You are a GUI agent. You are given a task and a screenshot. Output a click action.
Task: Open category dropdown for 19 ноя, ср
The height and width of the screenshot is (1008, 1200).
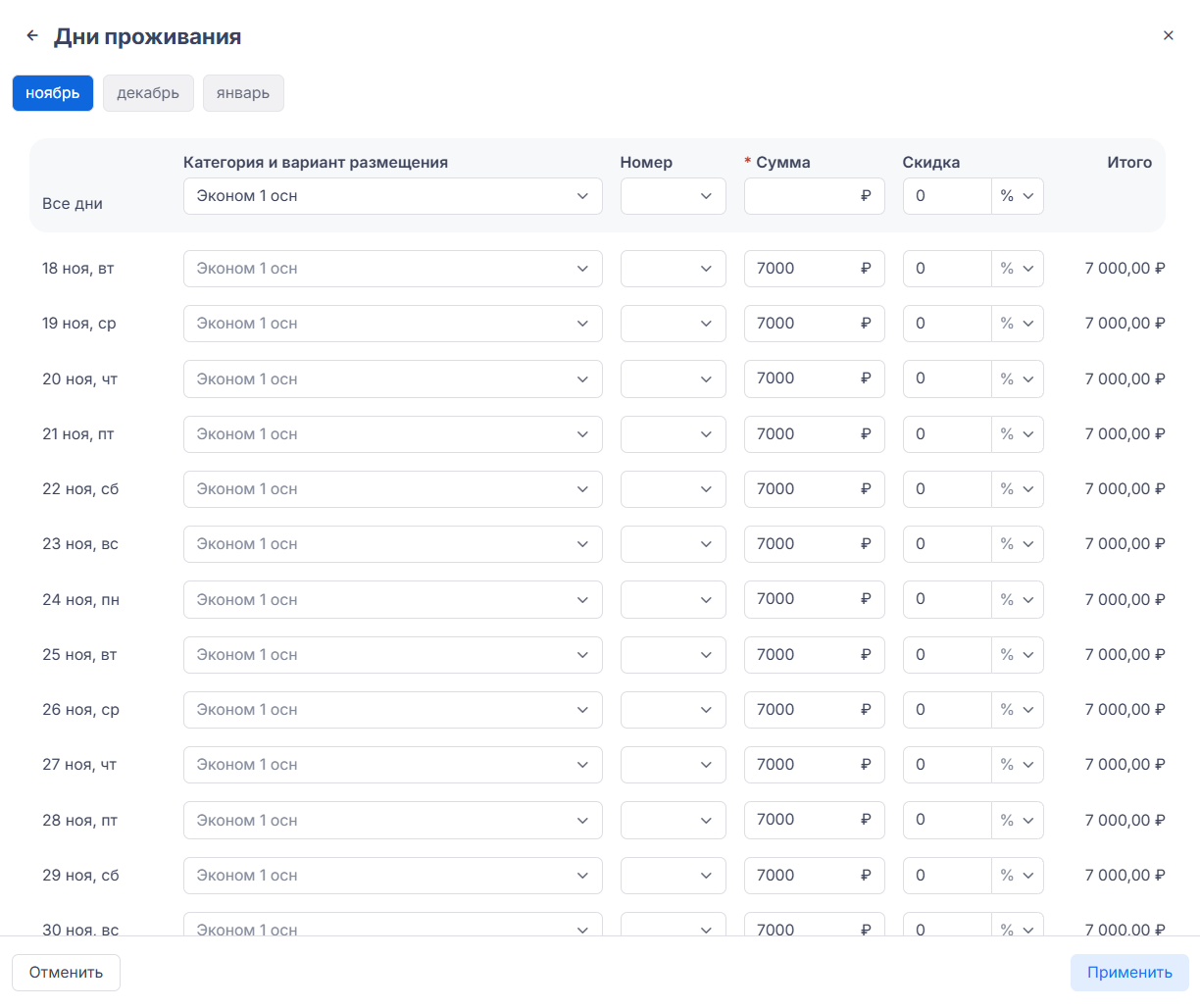(x=392, y=324)
